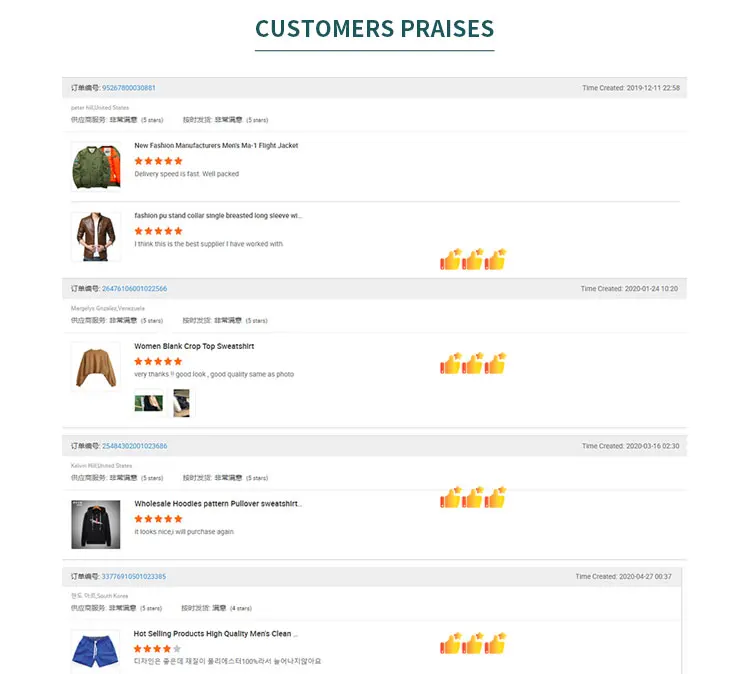
Task: Open the Women Blank Crop Top Sweatshirt title
Action: click(194, 346)
